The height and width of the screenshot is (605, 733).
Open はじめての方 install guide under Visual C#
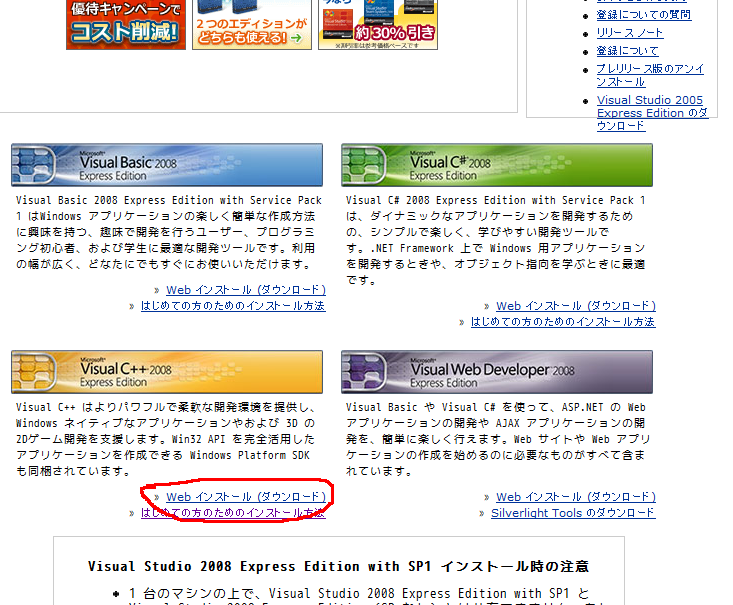click(x=562, y=322)
